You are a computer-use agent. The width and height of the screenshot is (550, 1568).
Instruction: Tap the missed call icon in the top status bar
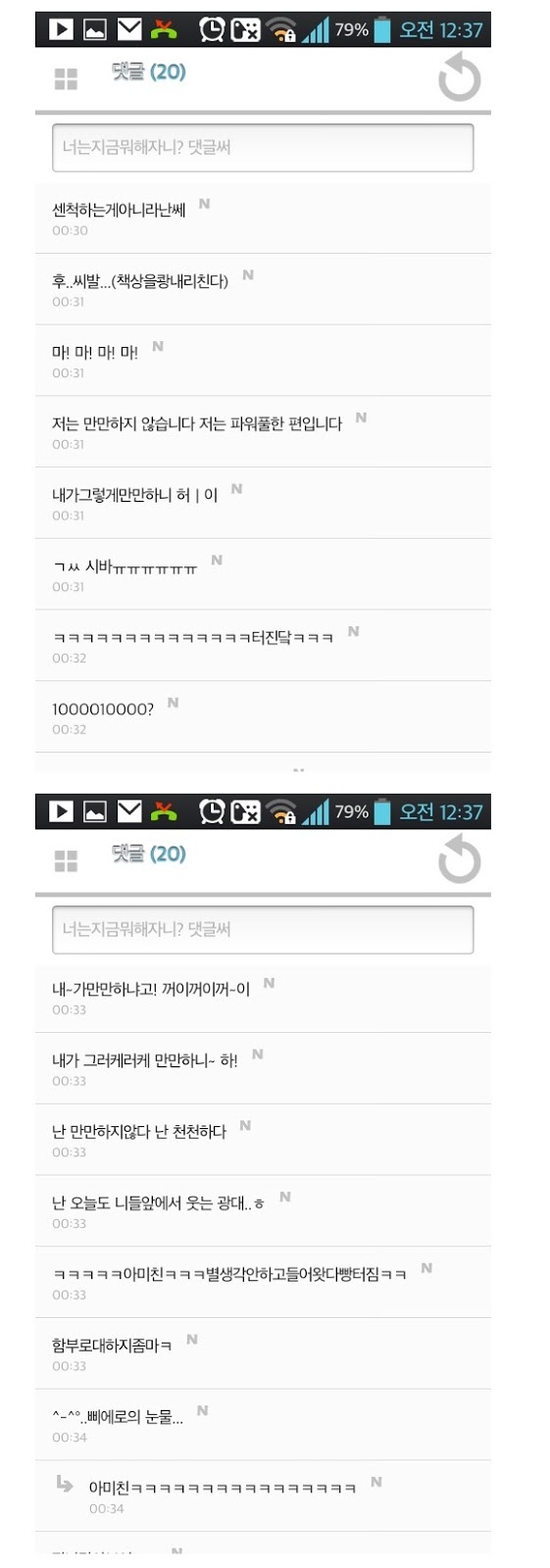pyautogui.click(x=164, y=29)
